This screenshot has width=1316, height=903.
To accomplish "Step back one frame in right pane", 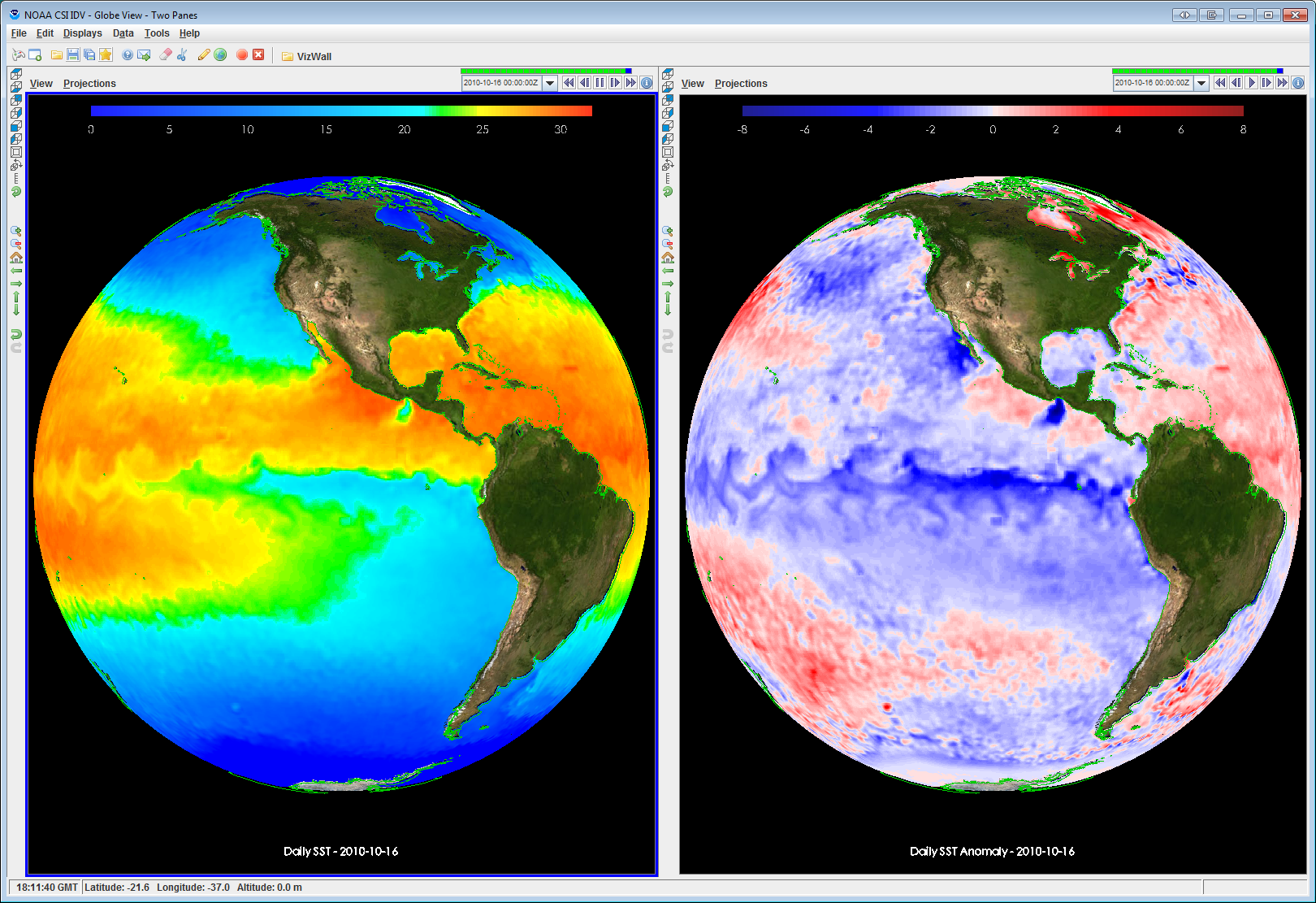I will [x=1236, y=83].
